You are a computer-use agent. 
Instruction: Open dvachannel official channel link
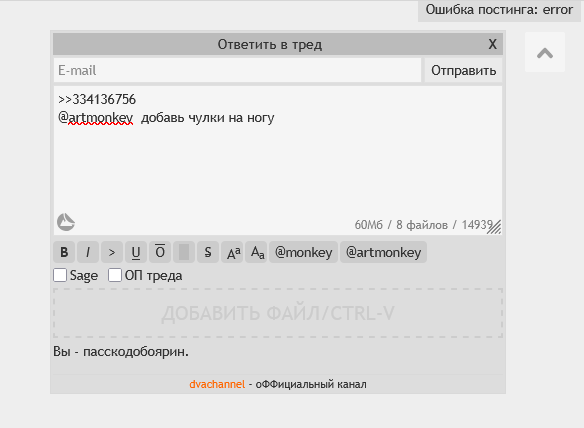click(x=217, y=384)
